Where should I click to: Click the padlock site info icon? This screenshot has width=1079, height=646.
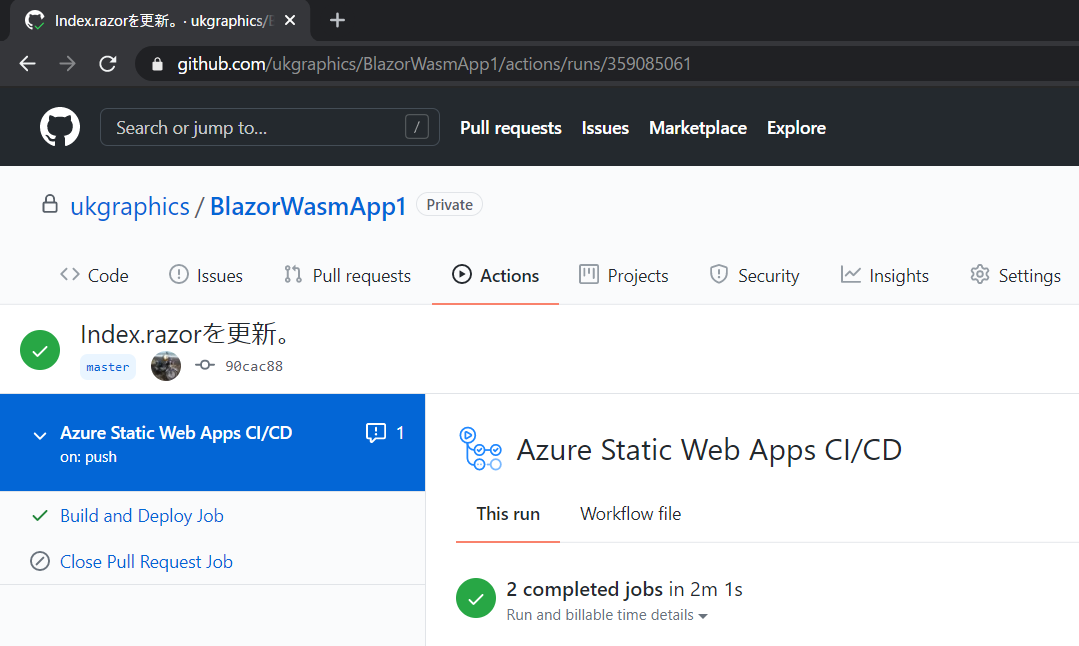point(158,64)
